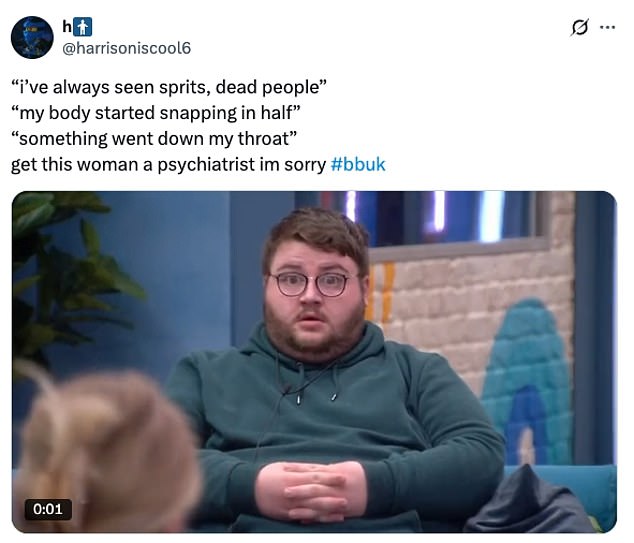Click the teal arch wall art
Image resolution: width=634 pixels, height=543 pixels.
click(x=528, y=384)
